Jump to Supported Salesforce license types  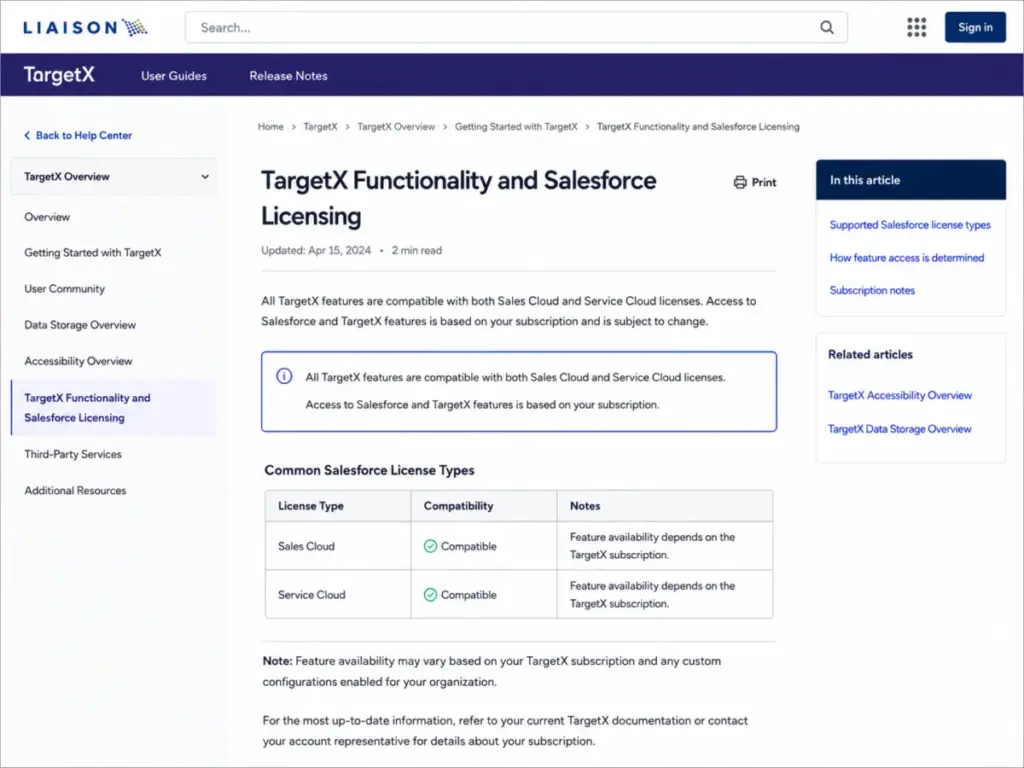910,225
